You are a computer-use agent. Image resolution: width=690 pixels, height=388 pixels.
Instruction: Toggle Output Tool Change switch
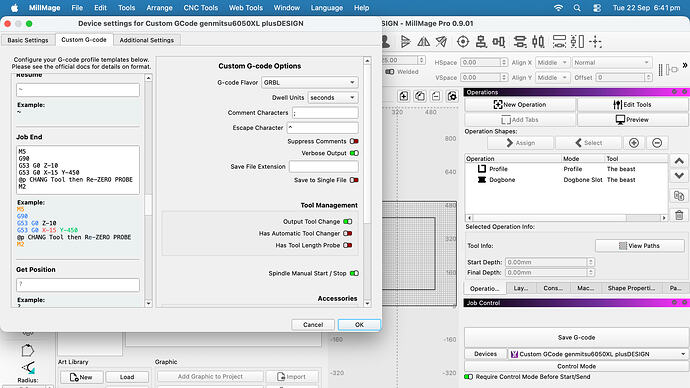(x=348, y=221)
